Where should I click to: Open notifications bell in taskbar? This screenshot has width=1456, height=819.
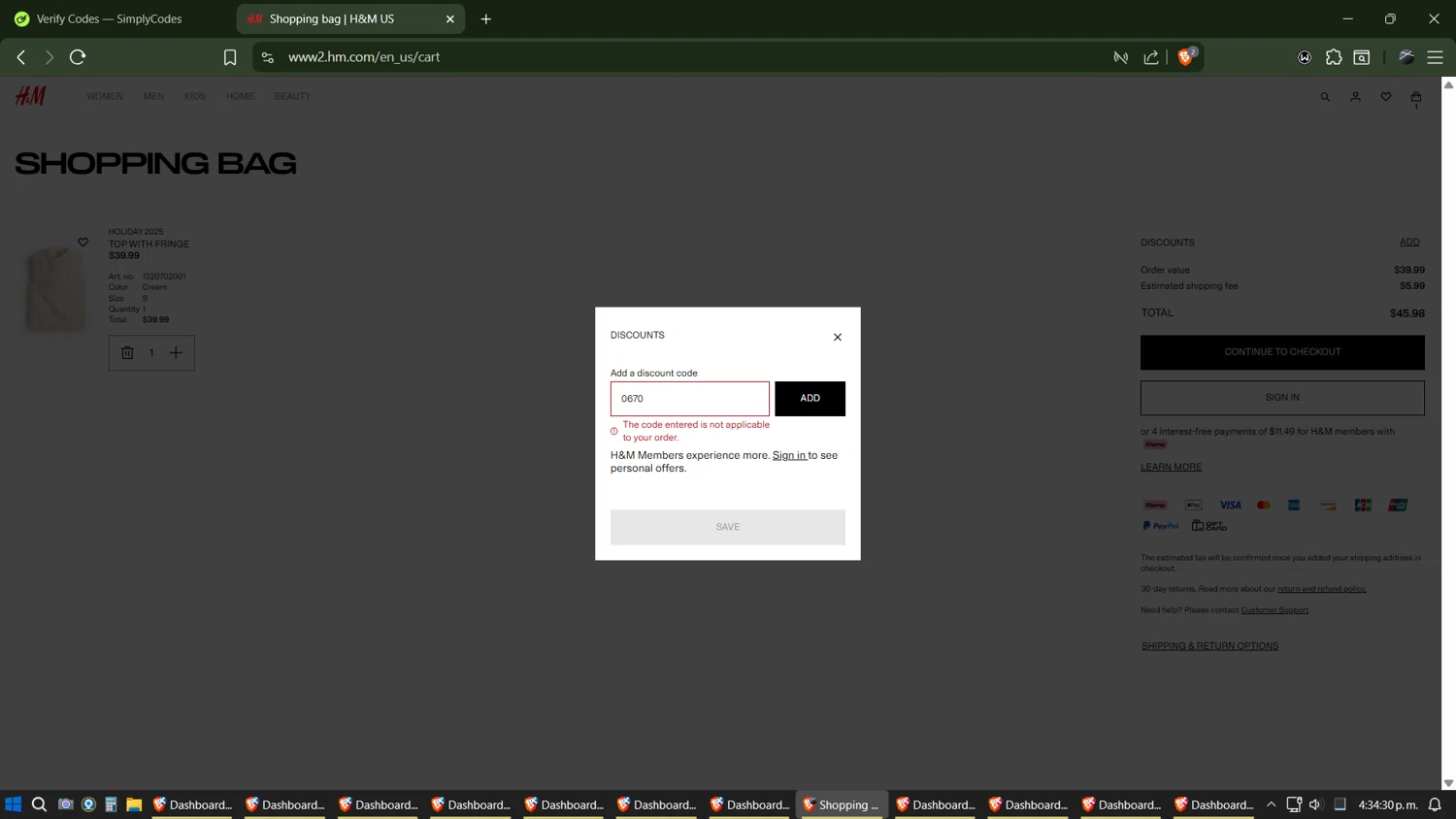click(1435, 804)
